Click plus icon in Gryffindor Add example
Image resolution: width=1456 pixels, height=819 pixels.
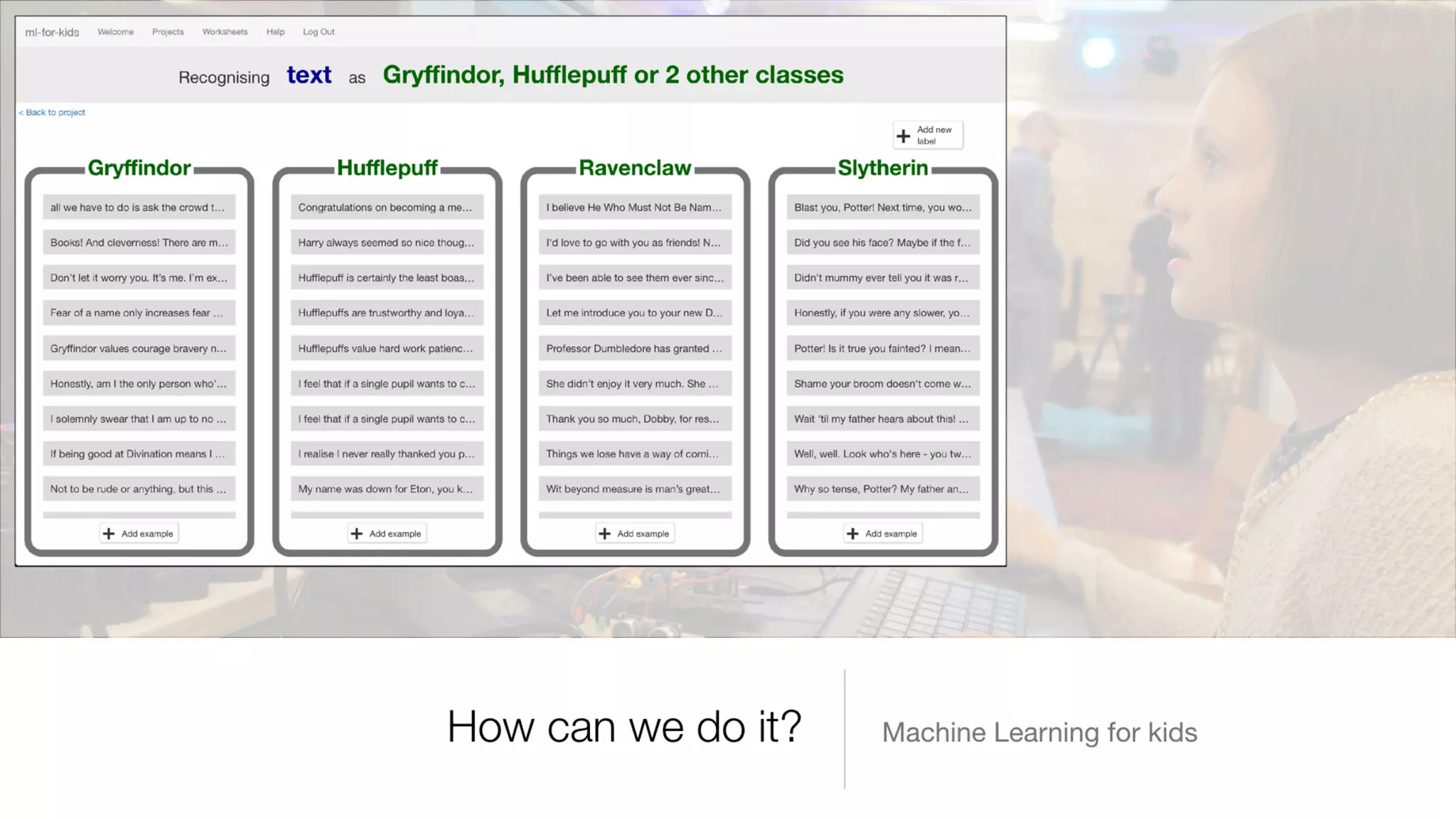[109, 534]
